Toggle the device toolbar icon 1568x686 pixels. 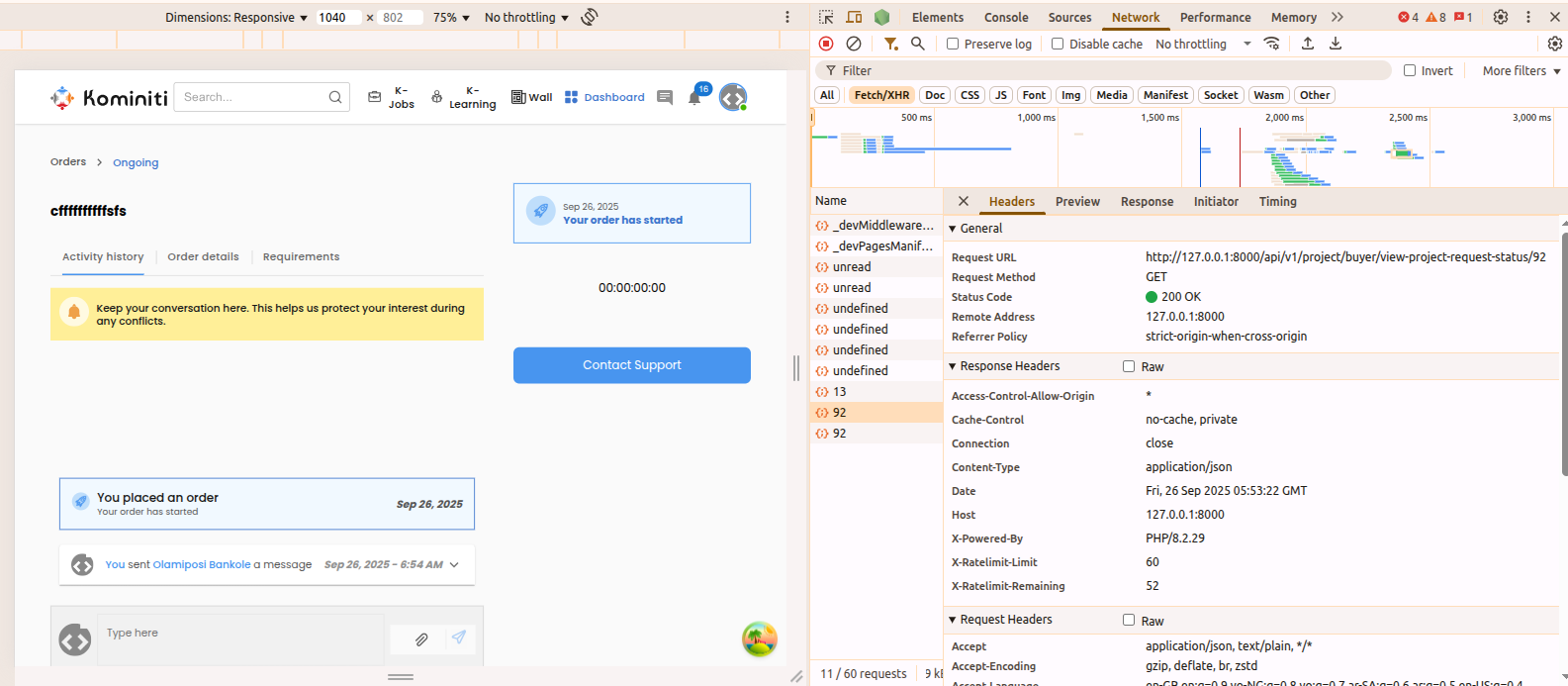(854, 17)
